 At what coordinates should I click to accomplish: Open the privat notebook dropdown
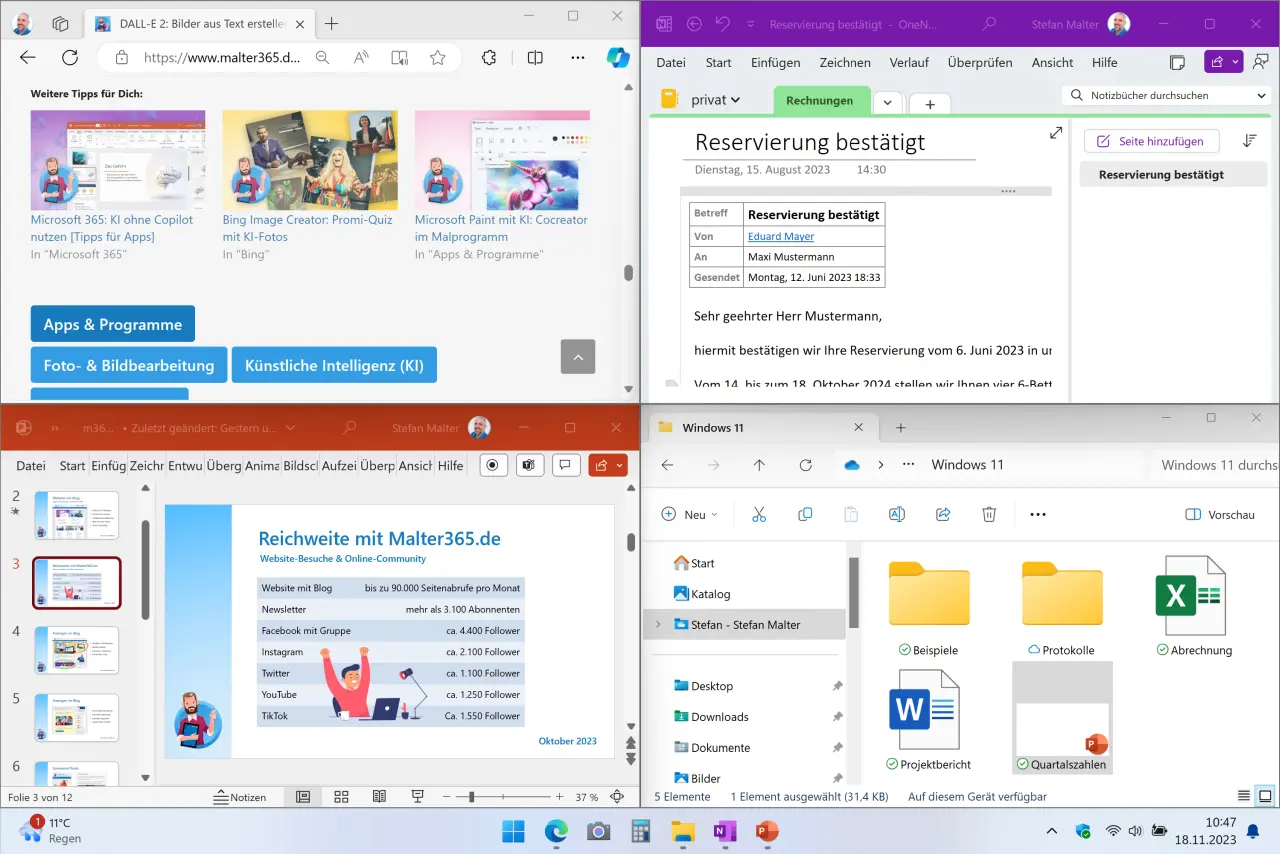click(715, 100)
